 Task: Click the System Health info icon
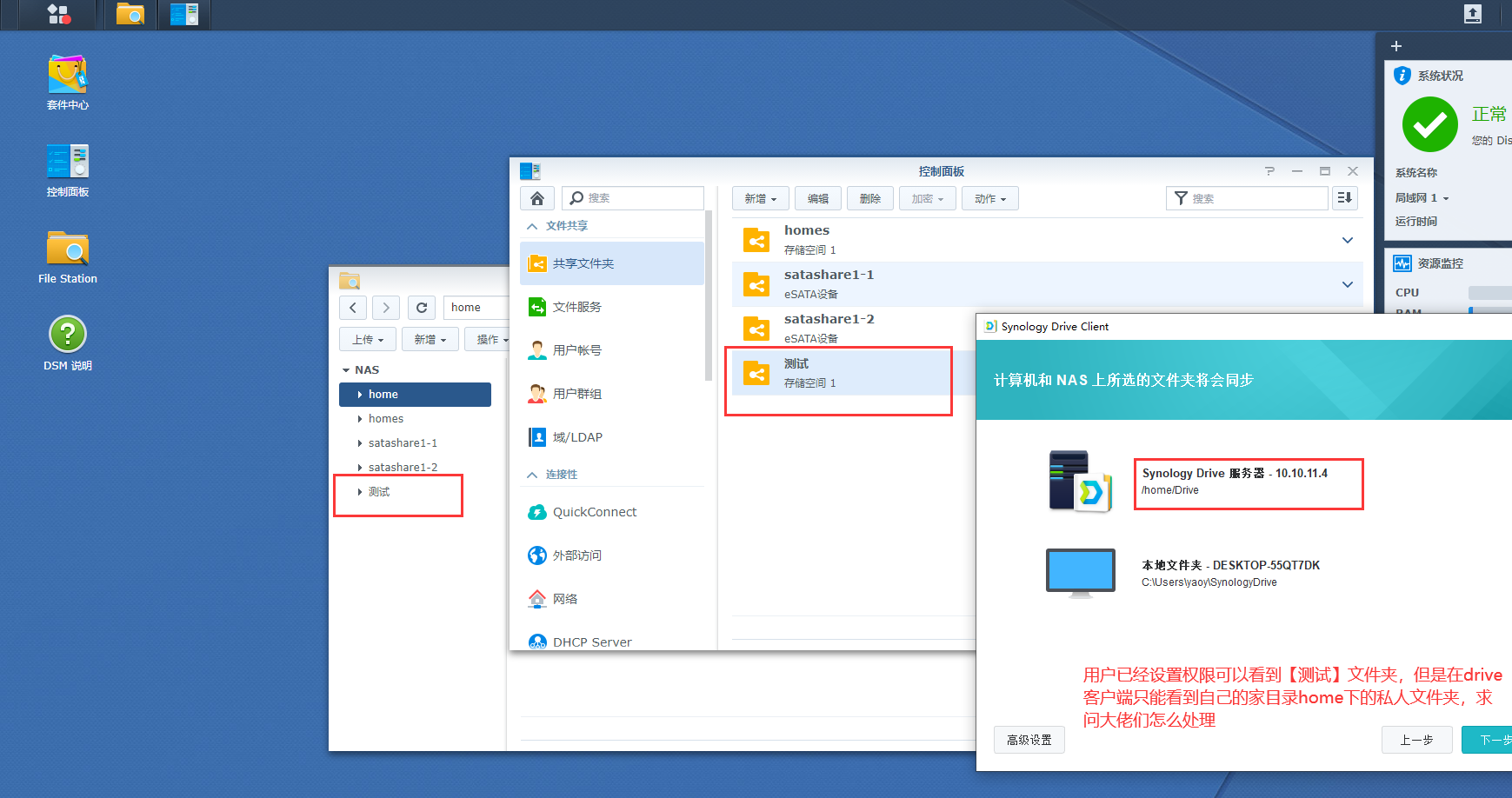[x=1402, y=76]
